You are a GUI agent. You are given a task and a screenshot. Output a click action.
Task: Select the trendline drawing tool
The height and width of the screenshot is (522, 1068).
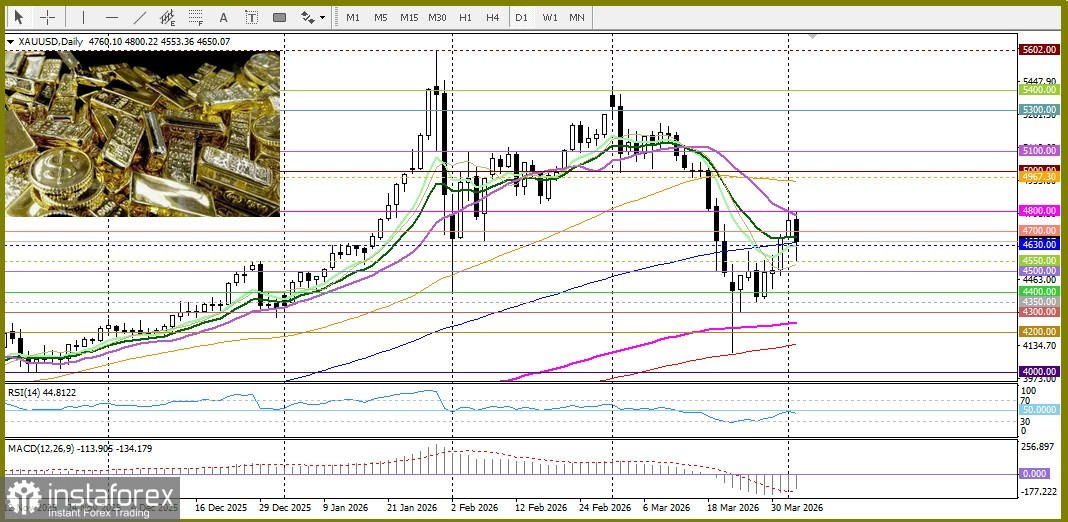coord(140,17)
